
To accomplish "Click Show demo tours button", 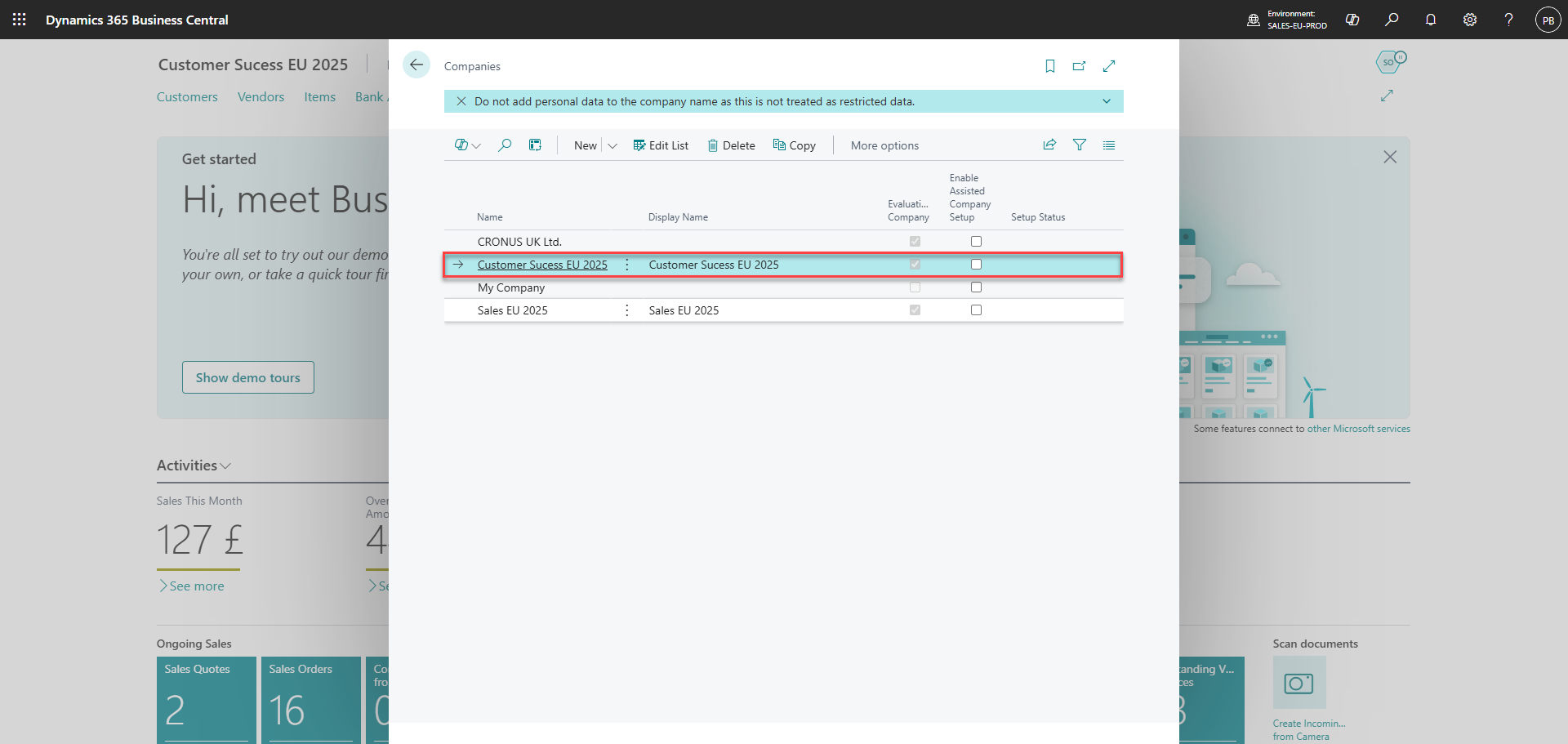I will (x=248, y=377).
